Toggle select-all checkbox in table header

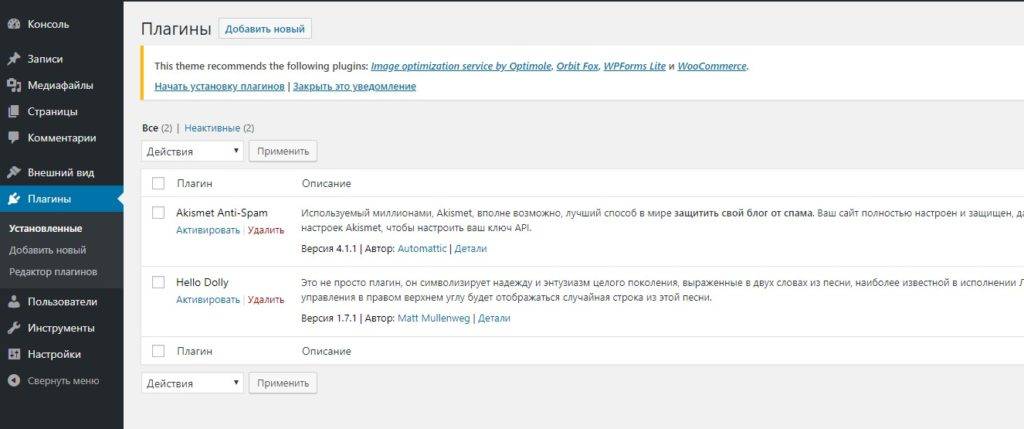(x=158, y=184)
